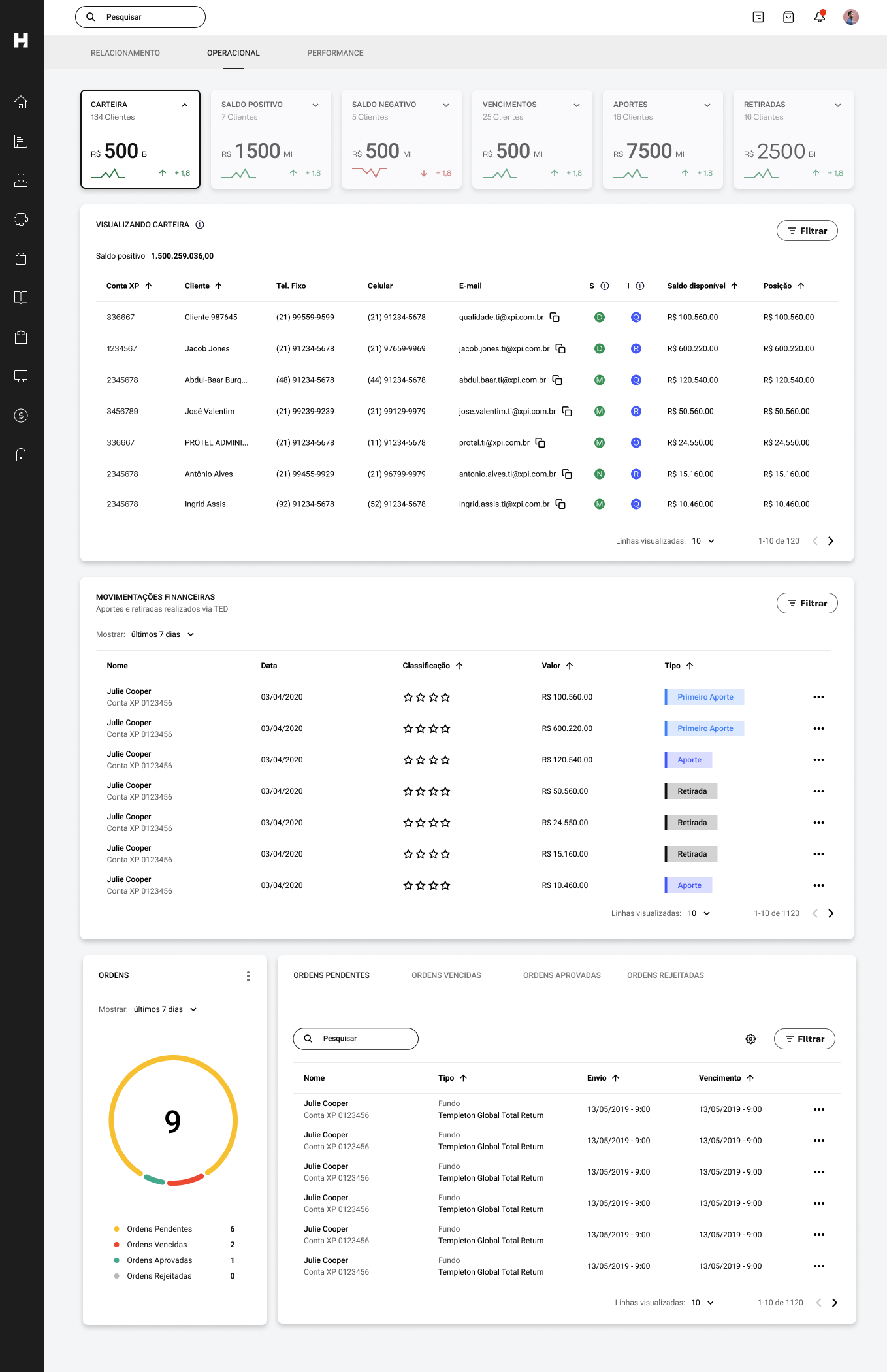Expand the Saldo Positivo card
The image size is (887, 1372).
pos(315,105)
